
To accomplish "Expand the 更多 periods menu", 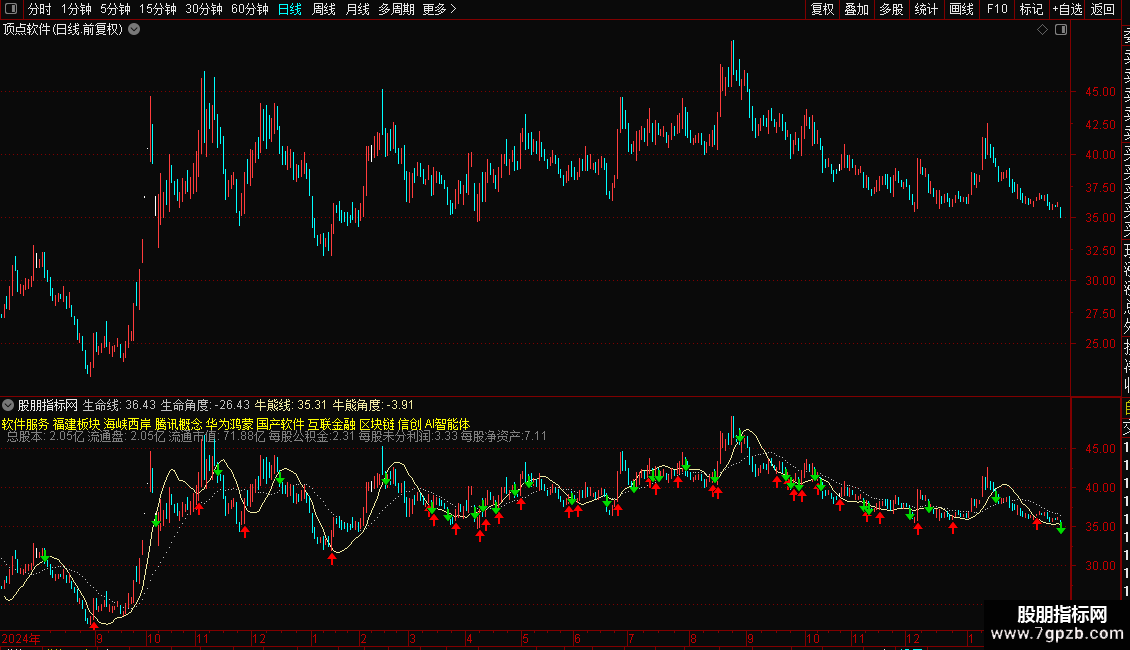I will [x=439, y=9].
